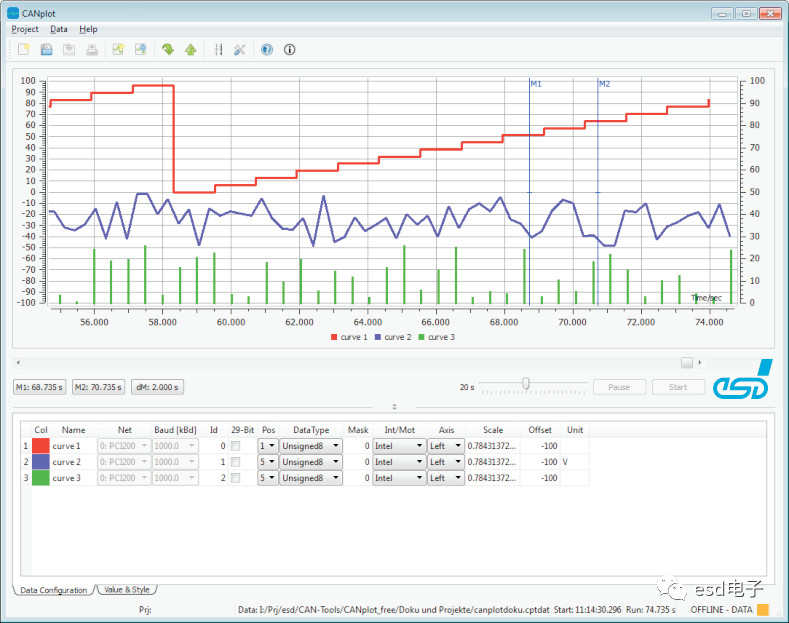The image size is (789, 623).
Task: Click the blue Help question mark icon
Action: click(267, 49)
